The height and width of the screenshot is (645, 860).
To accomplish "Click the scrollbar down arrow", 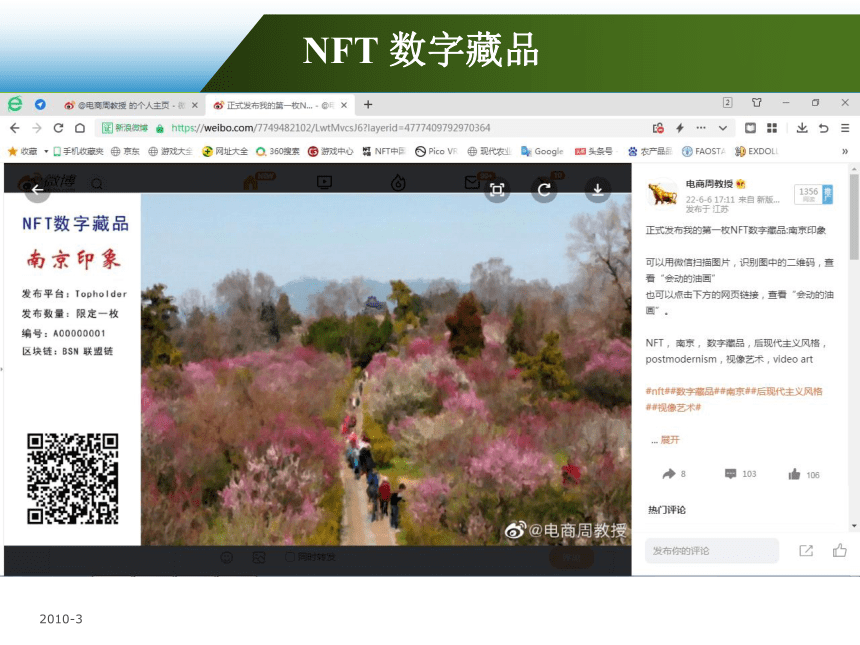I will click(x=854, y=526).
